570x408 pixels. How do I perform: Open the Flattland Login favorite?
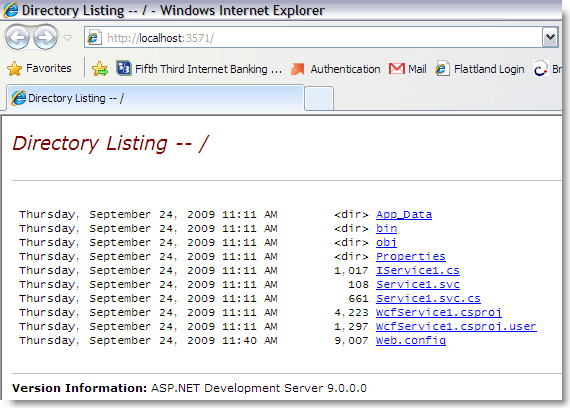point(480,69)
